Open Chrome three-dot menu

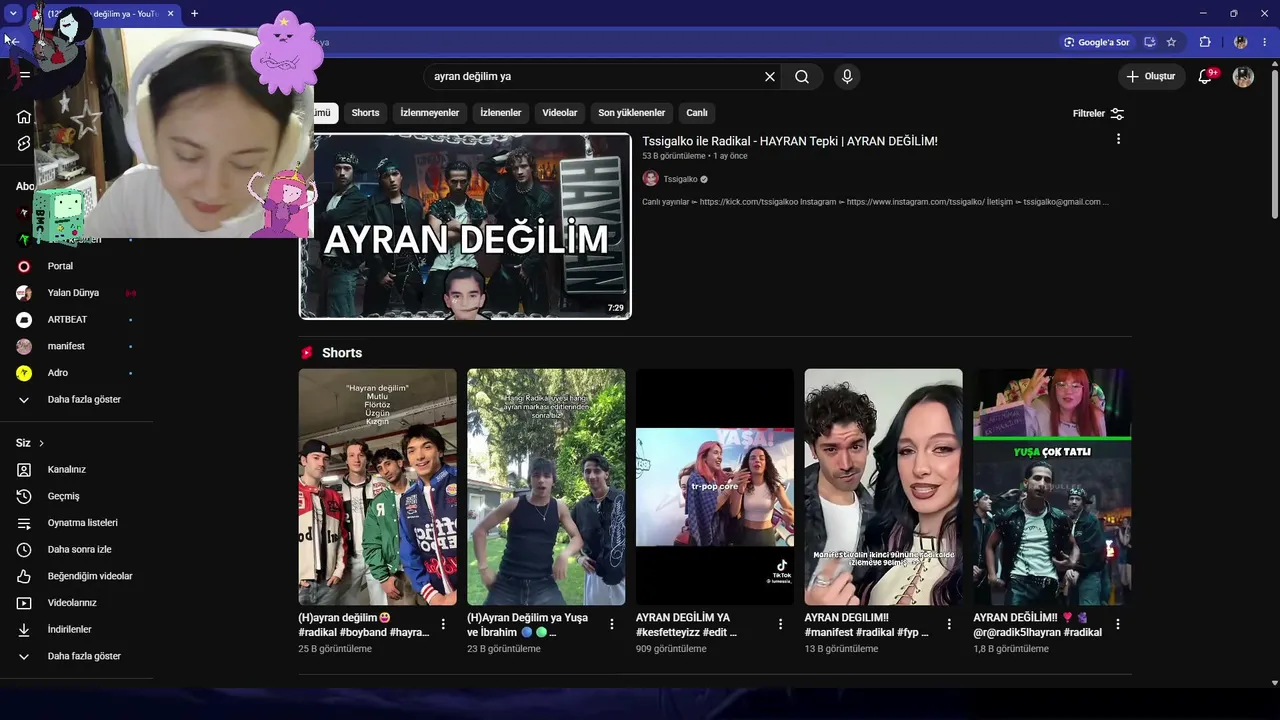click(1265, 42)
